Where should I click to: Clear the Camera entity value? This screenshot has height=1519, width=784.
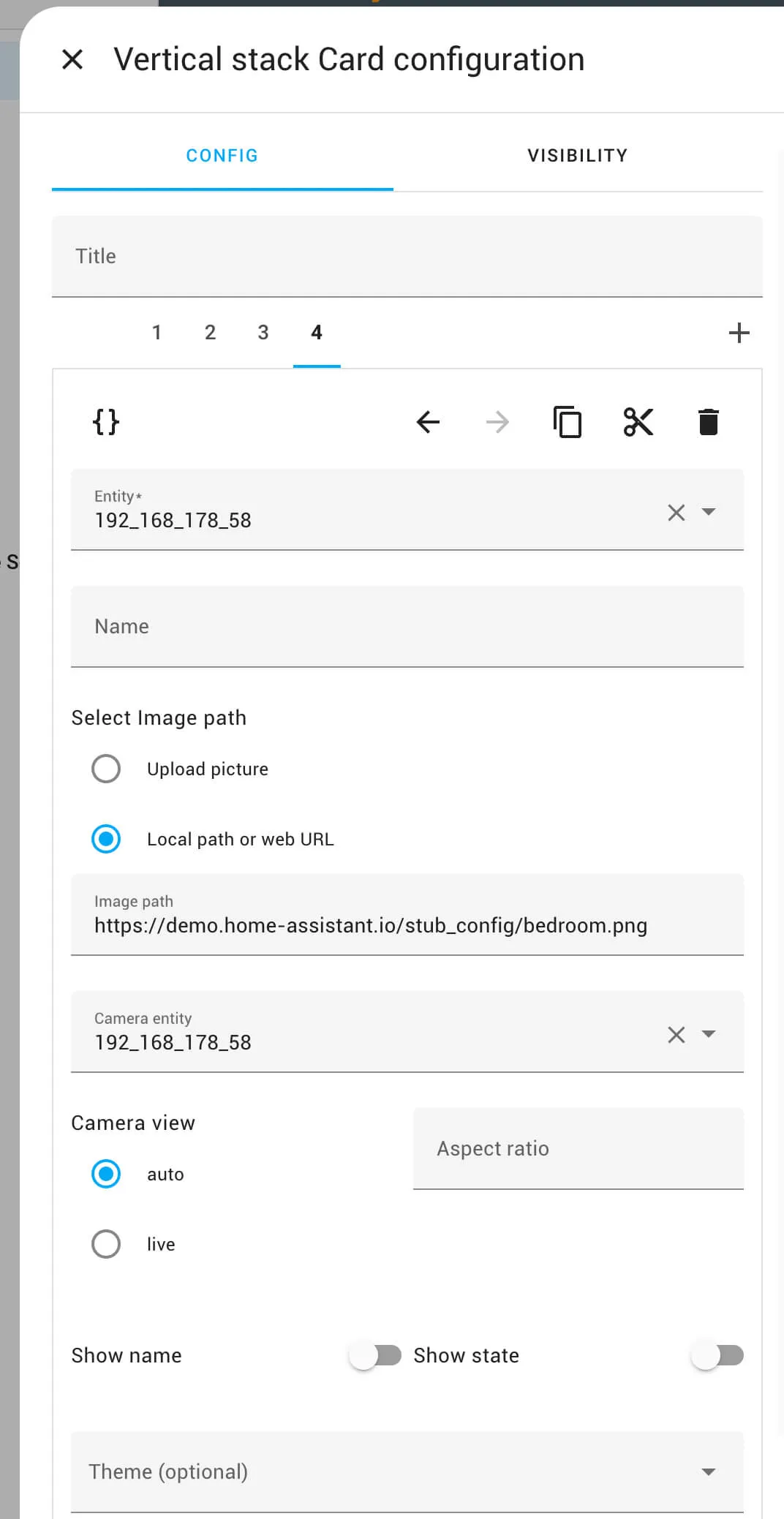click(x=676, y=1035)
